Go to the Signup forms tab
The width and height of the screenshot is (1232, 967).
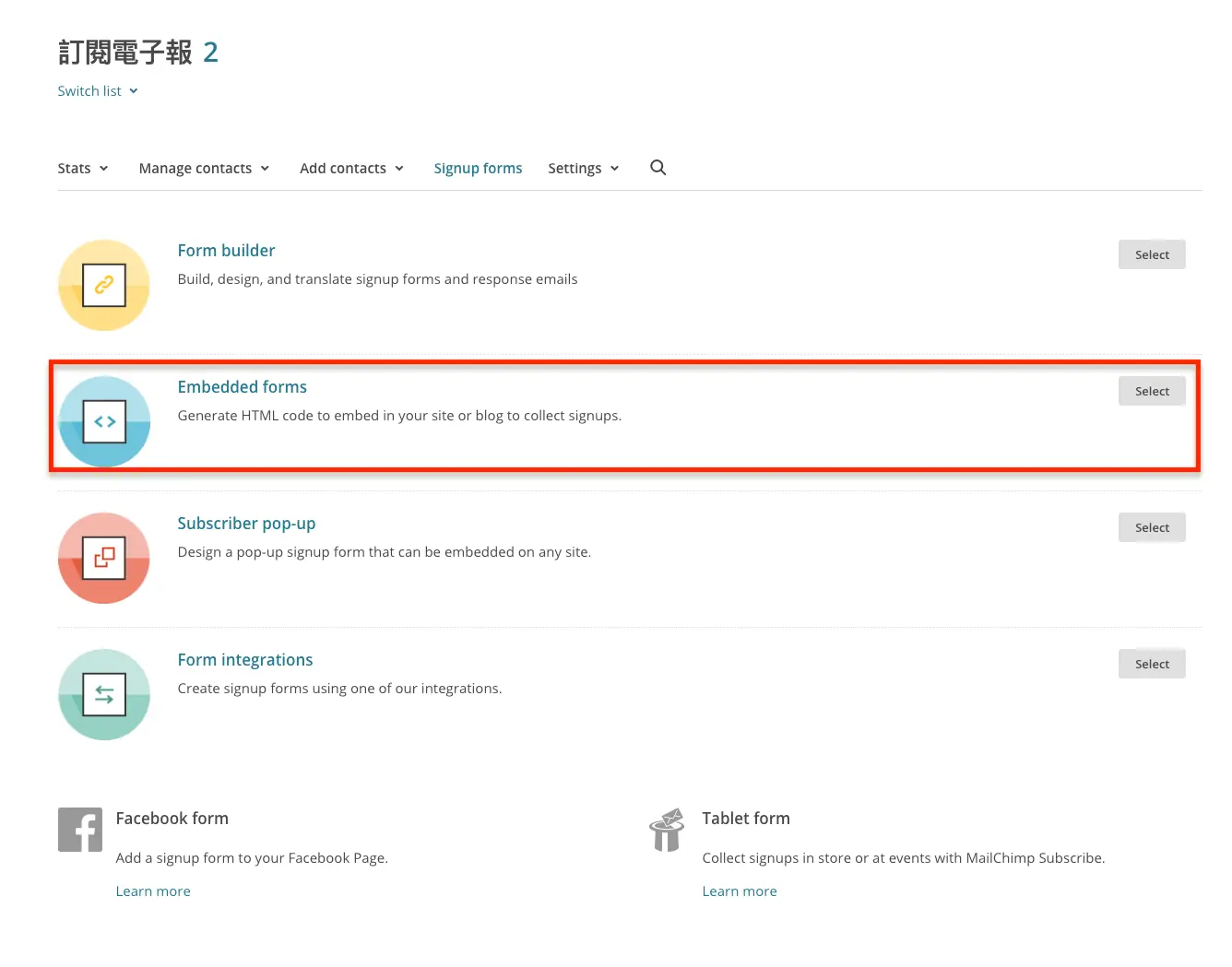pyautogui.click(x=478, y=168)
